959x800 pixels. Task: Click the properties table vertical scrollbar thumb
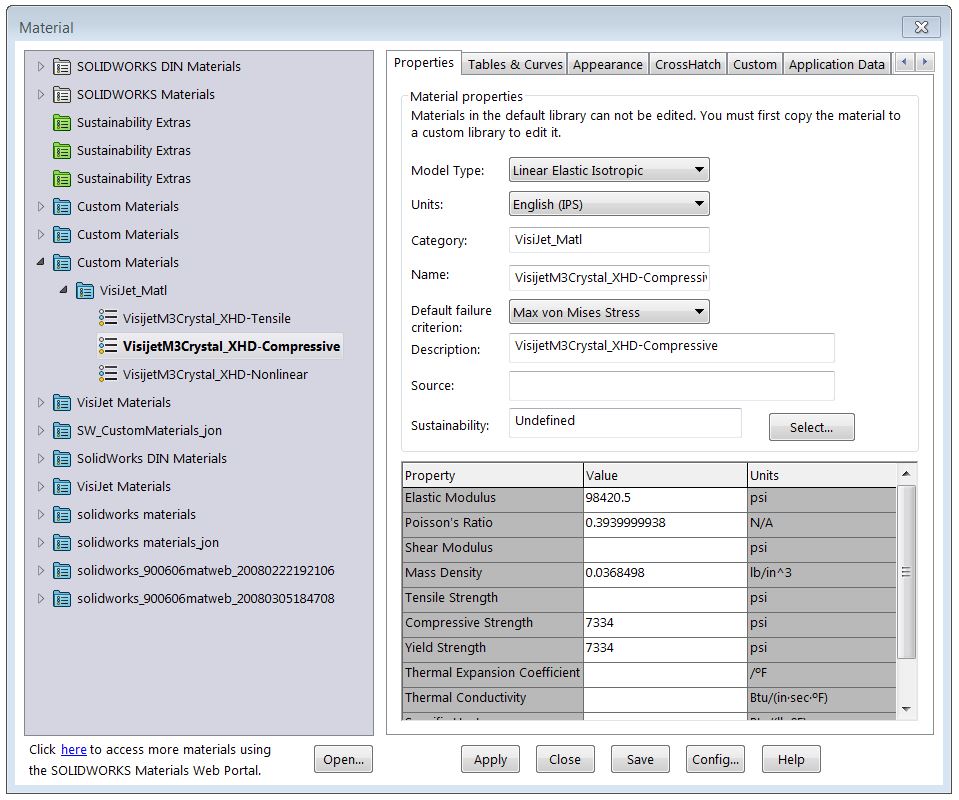[906, 572]
